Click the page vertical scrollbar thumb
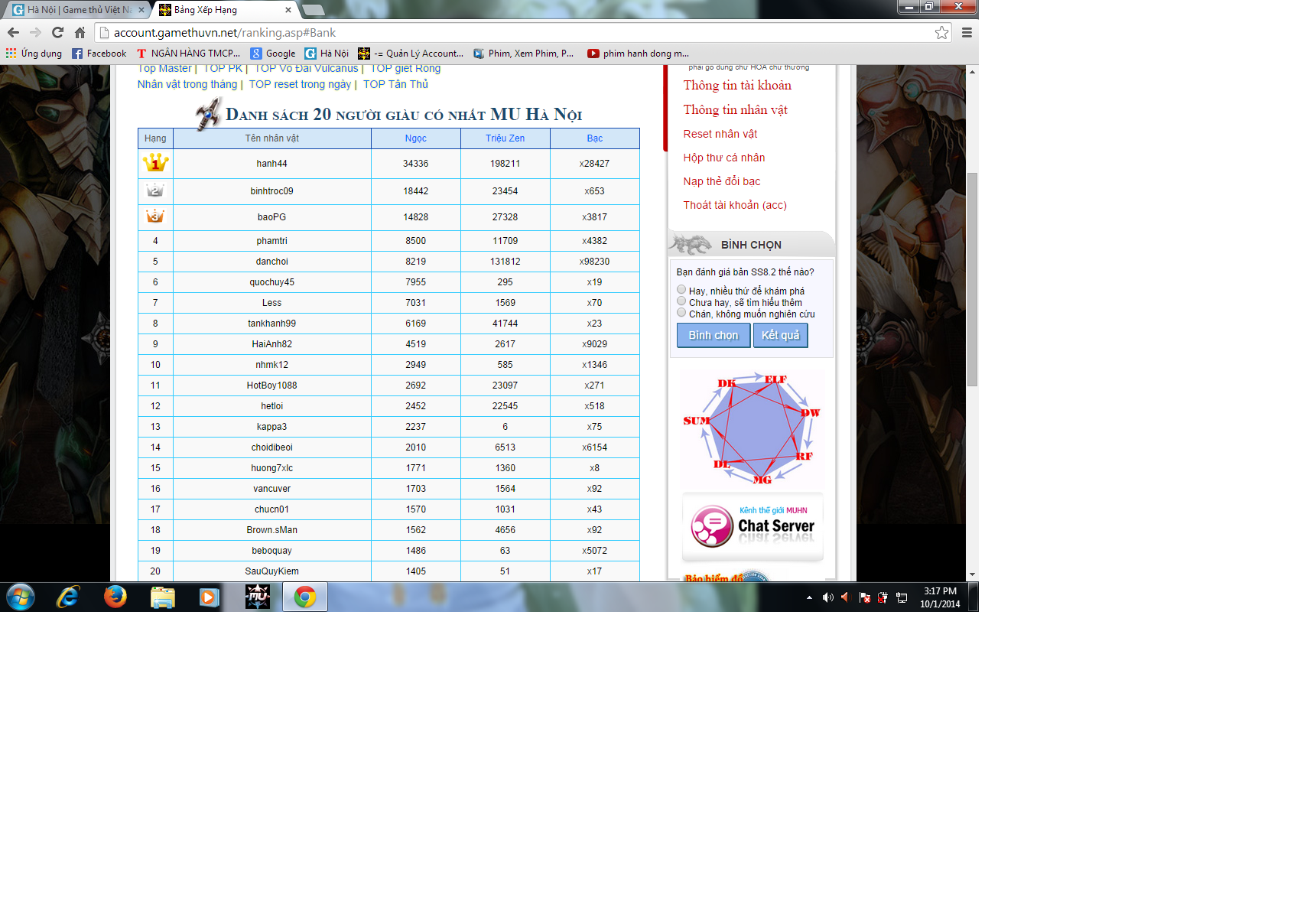Screen dimensions: 1297x924 click(972, 279)
